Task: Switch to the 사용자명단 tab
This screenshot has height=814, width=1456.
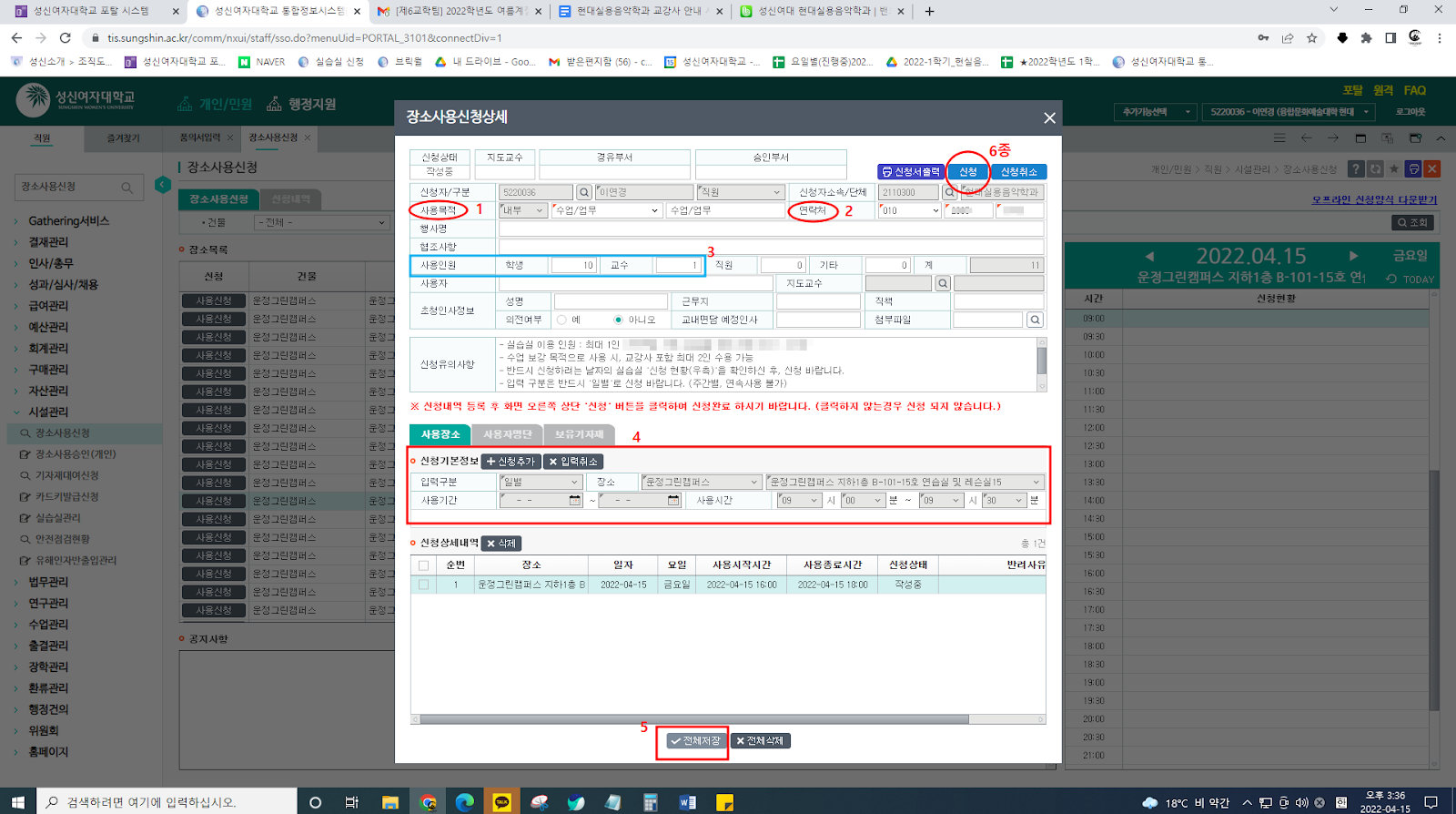Action: (507, 434)
